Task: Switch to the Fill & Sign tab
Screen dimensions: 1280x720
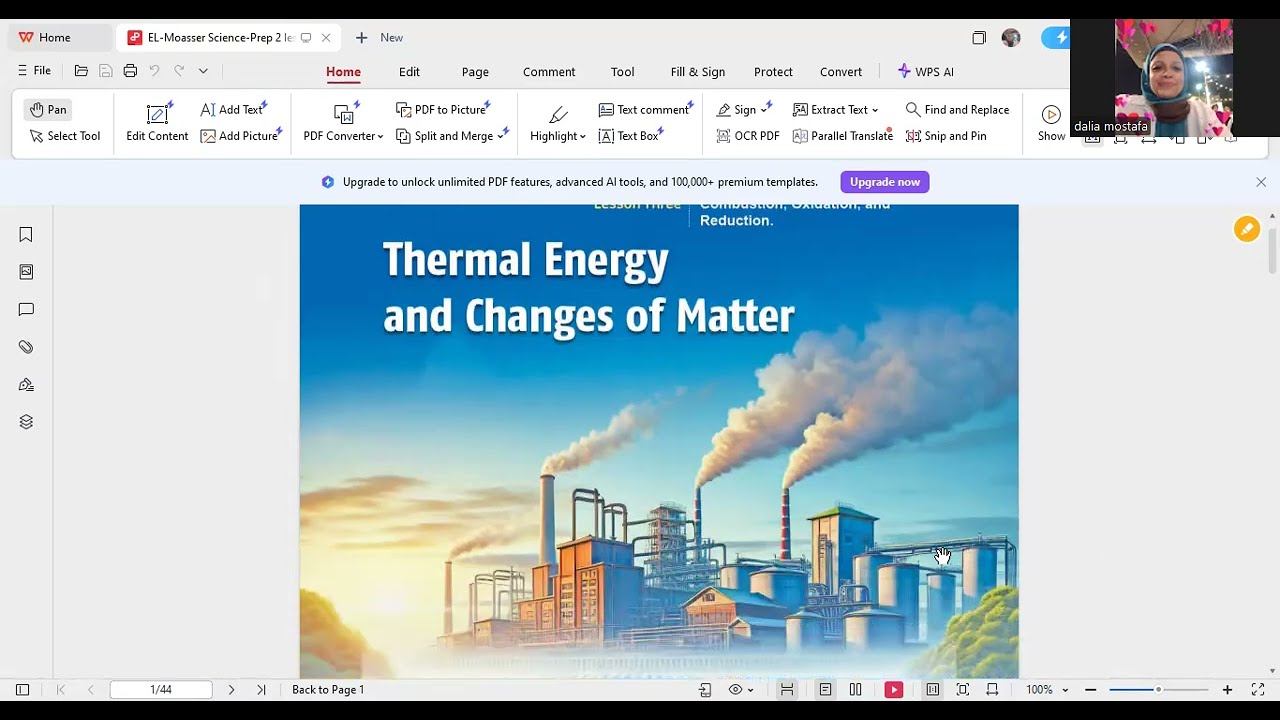Action: pyautogui.click(x=698, y=72)
